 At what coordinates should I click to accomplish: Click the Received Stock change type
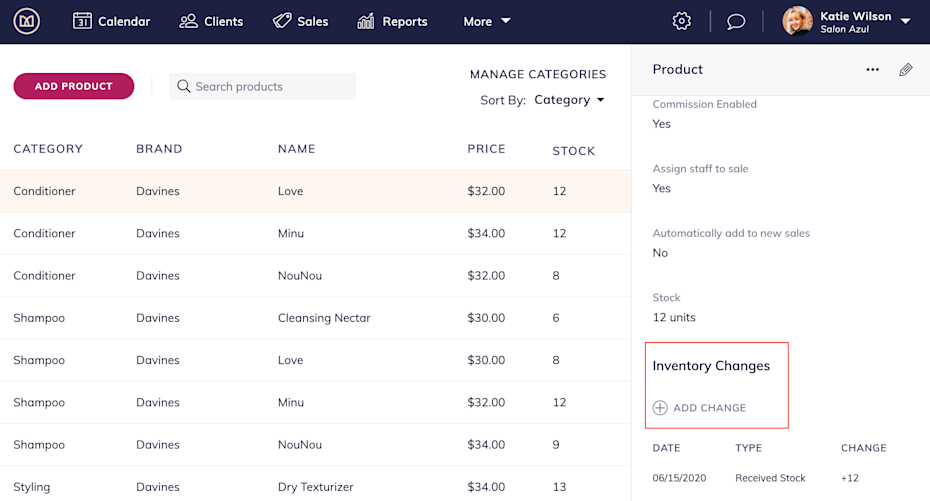(770, 478)
